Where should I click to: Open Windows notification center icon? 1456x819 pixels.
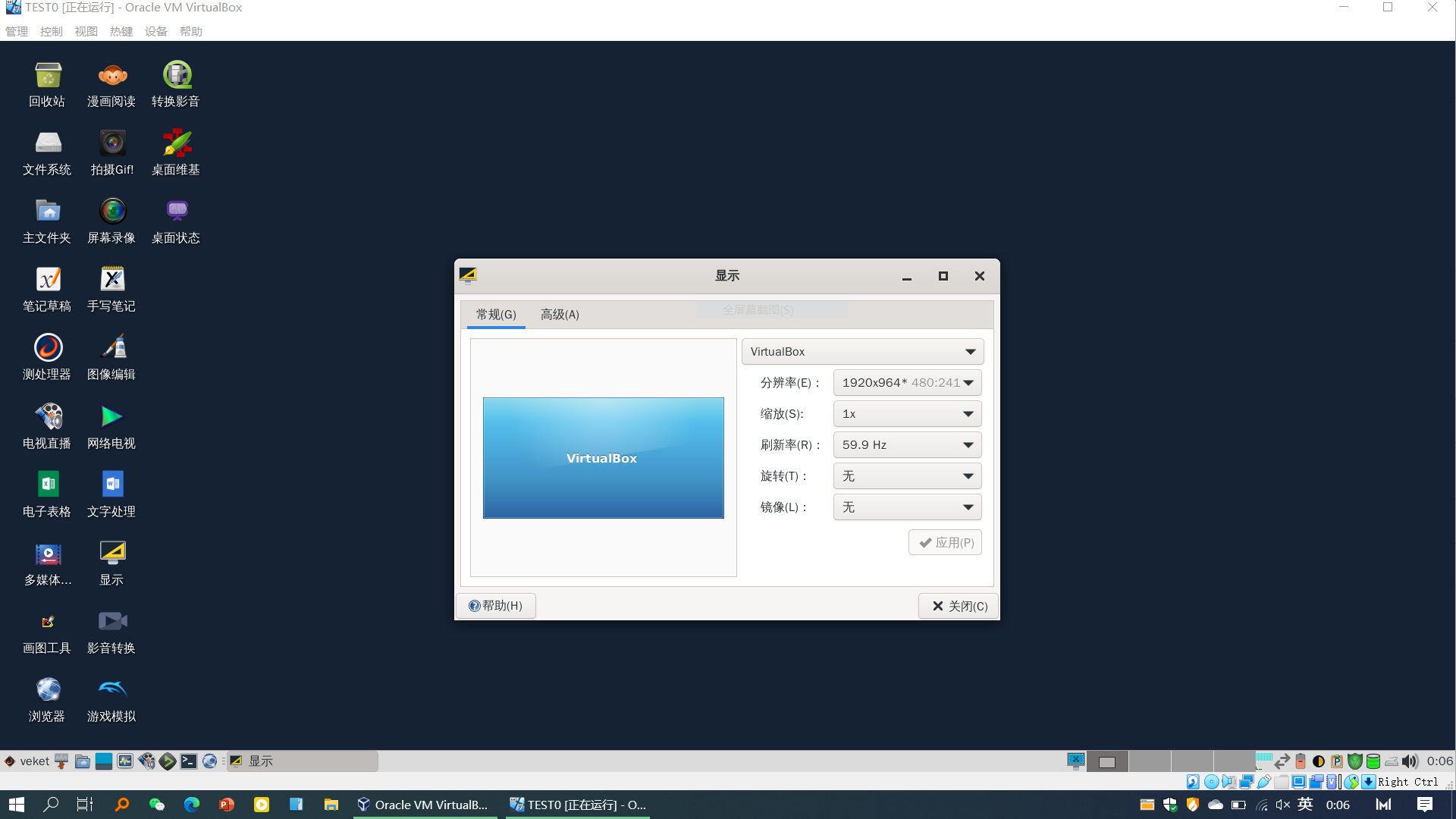[x=1425, y=805]
